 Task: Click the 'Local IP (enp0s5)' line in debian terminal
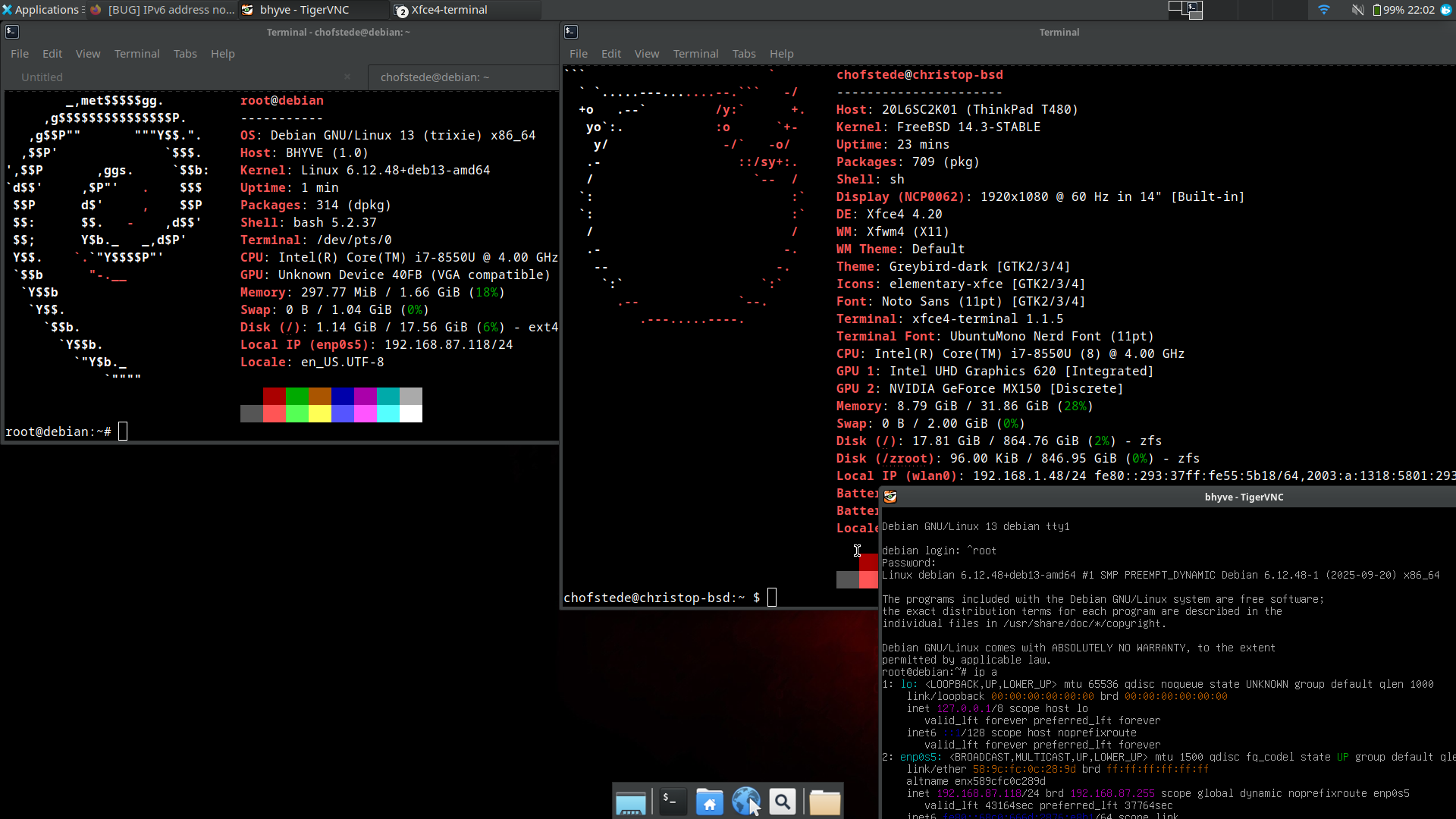[x=377, y=344]
